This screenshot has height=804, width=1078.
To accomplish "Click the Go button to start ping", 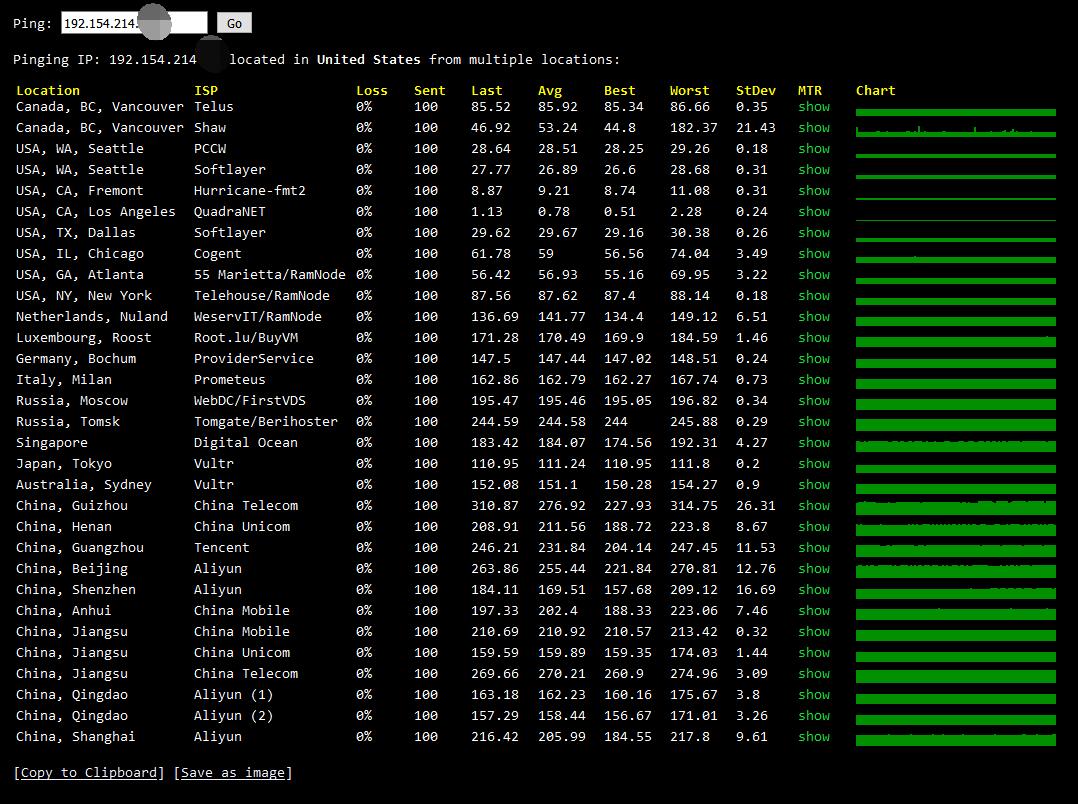I will (x=234, y=23).
